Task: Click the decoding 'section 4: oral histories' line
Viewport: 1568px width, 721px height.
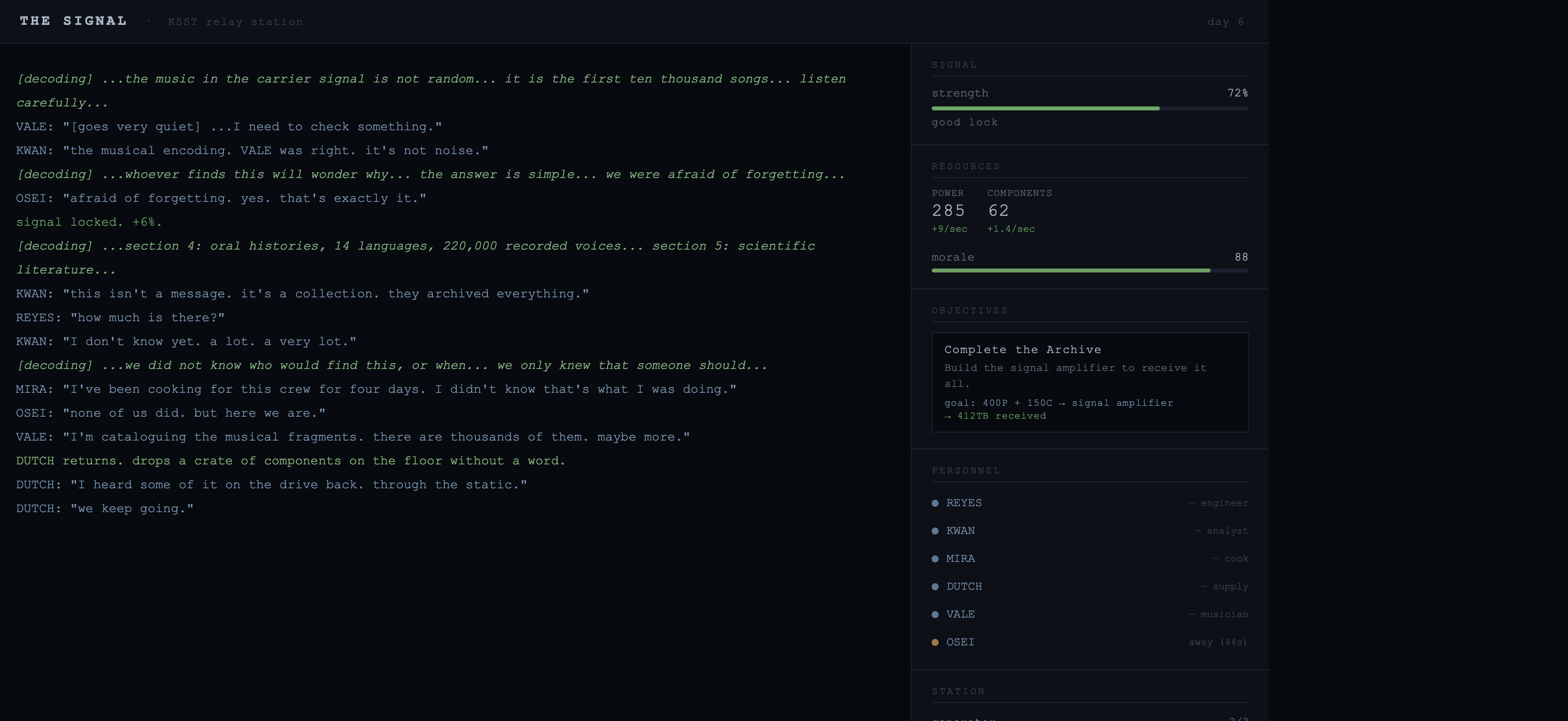Action: pos(415,258)
